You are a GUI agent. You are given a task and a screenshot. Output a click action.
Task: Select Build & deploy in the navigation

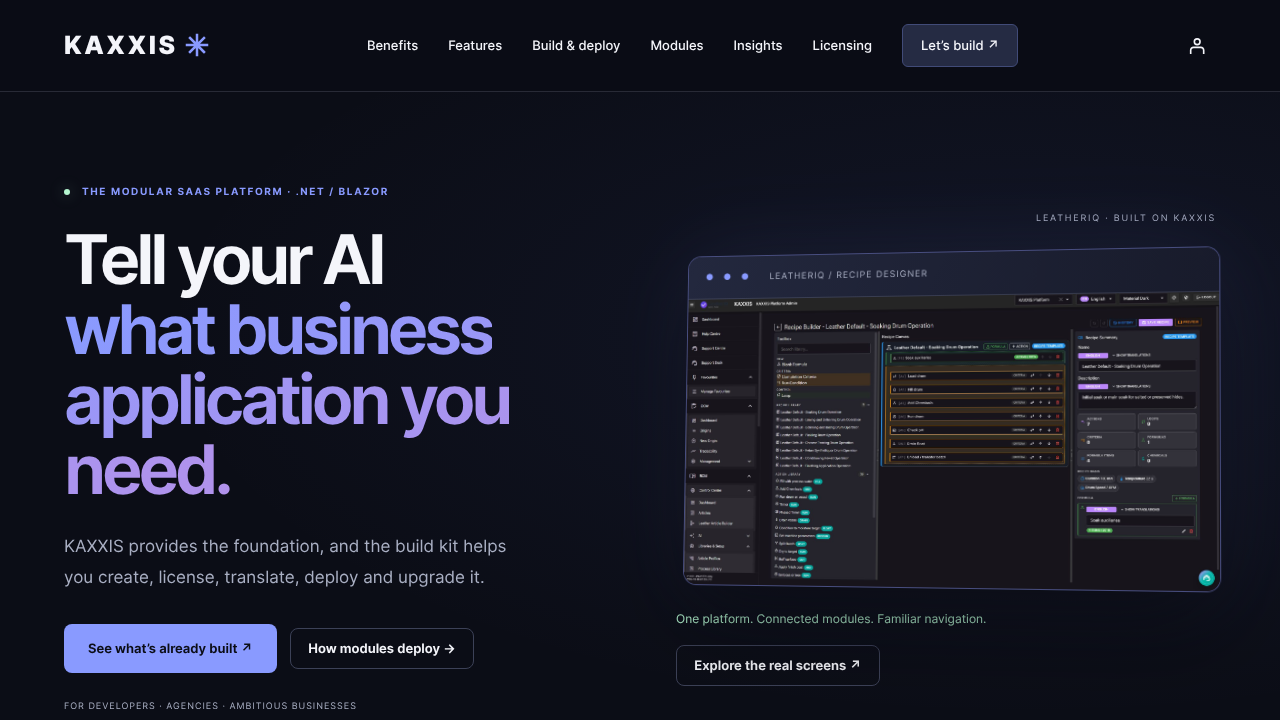[x=576, y=46]
